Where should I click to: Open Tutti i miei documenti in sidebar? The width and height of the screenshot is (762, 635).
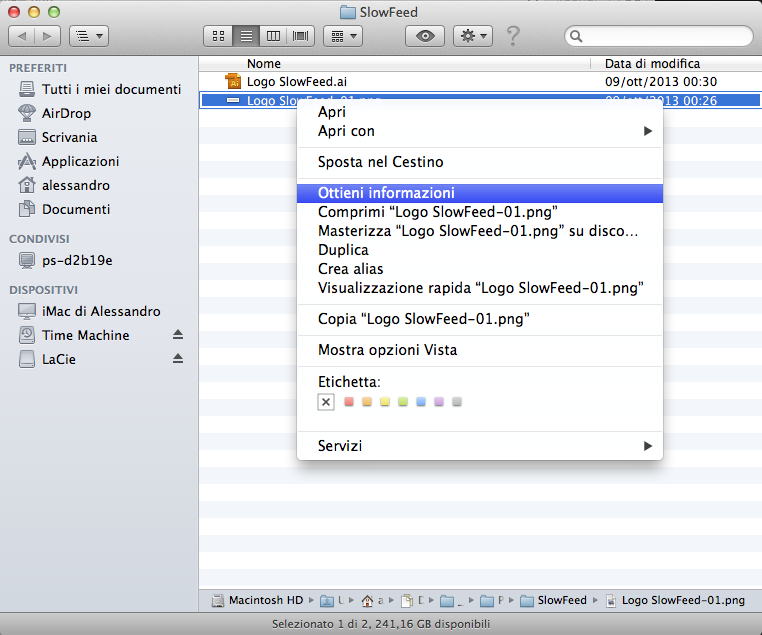[100, 89]
